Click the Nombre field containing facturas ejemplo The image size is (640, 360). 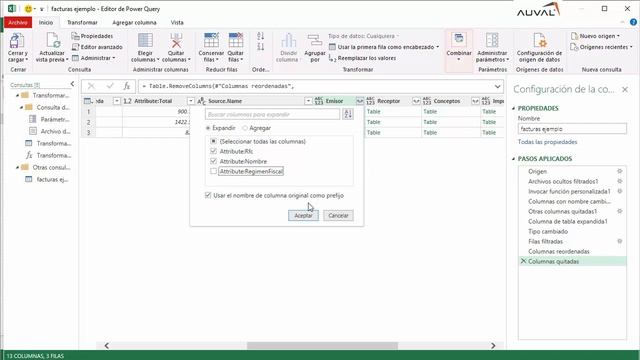point(572,129)
